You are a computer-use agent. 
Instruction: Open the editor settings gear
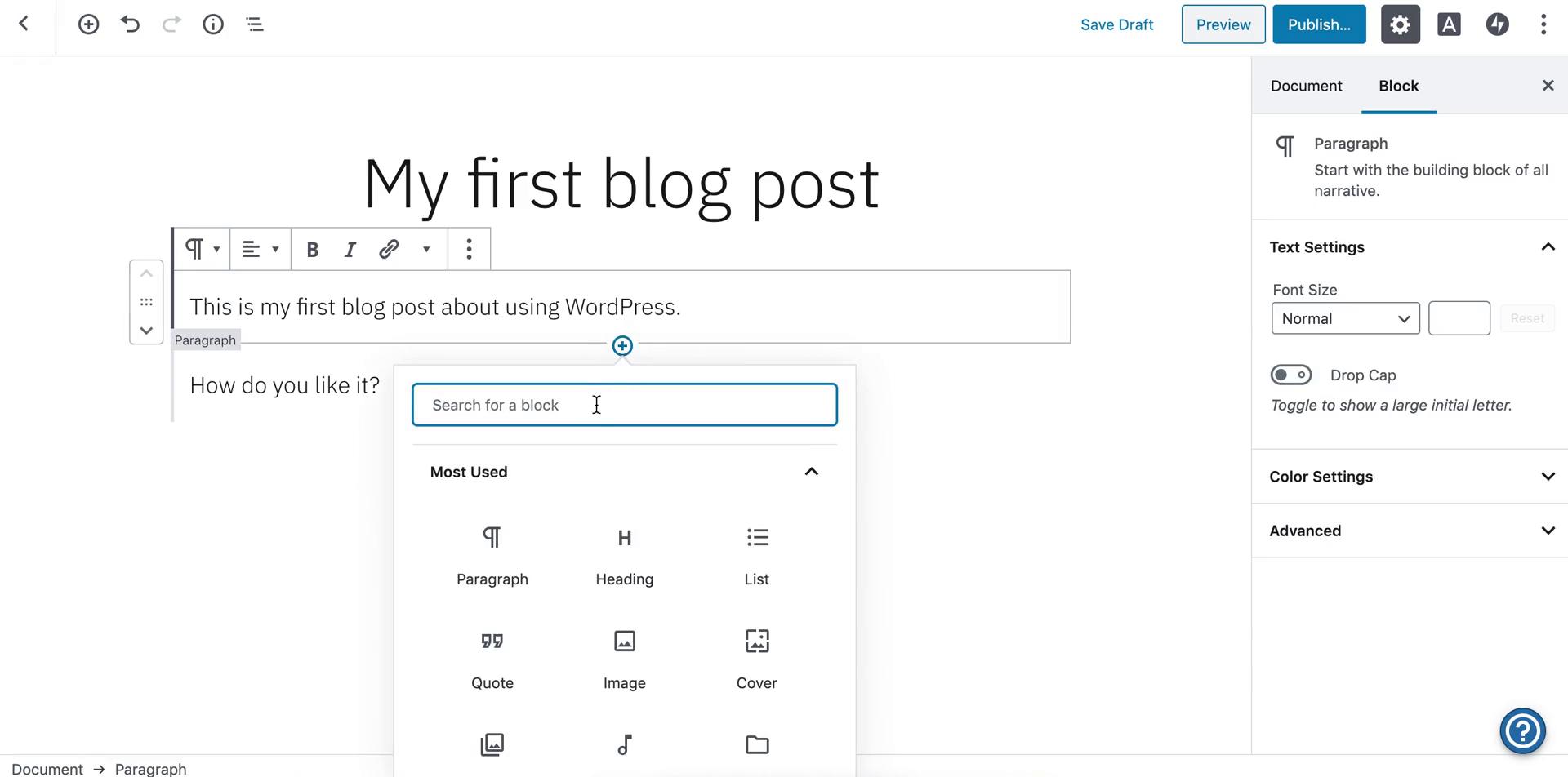pyautogui.click(x=1400, y=24)
